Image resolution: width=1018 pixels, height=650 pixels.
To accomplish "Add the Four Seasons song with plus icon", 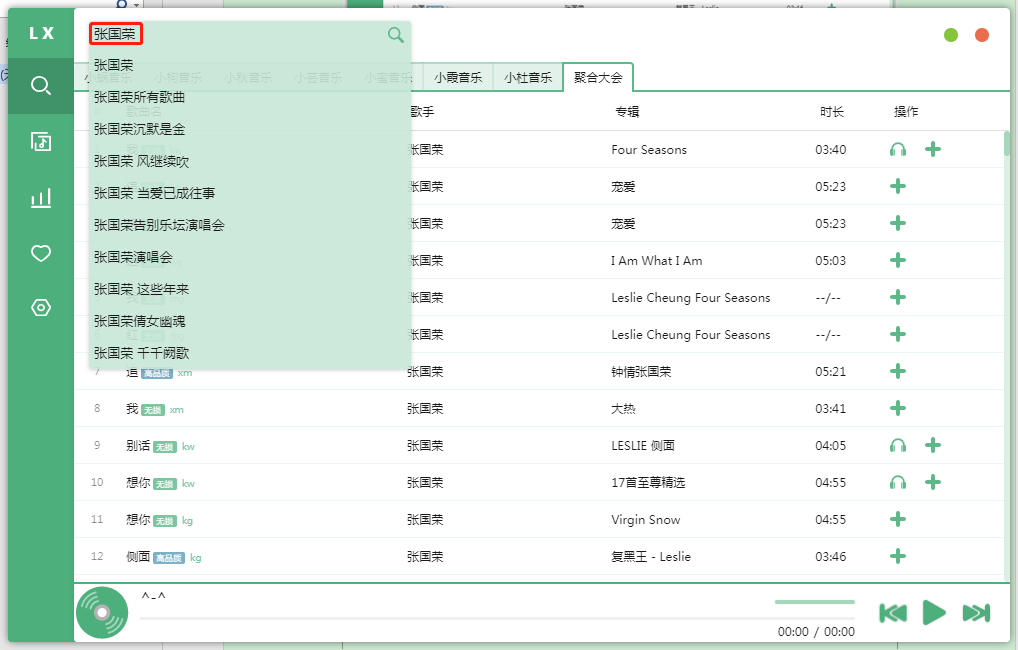I will [x=933, y=148].
